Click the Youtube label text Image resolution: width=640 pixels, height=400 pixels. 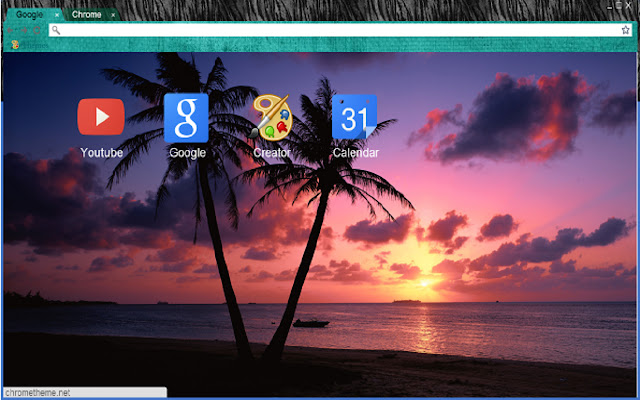pos(102,153)
